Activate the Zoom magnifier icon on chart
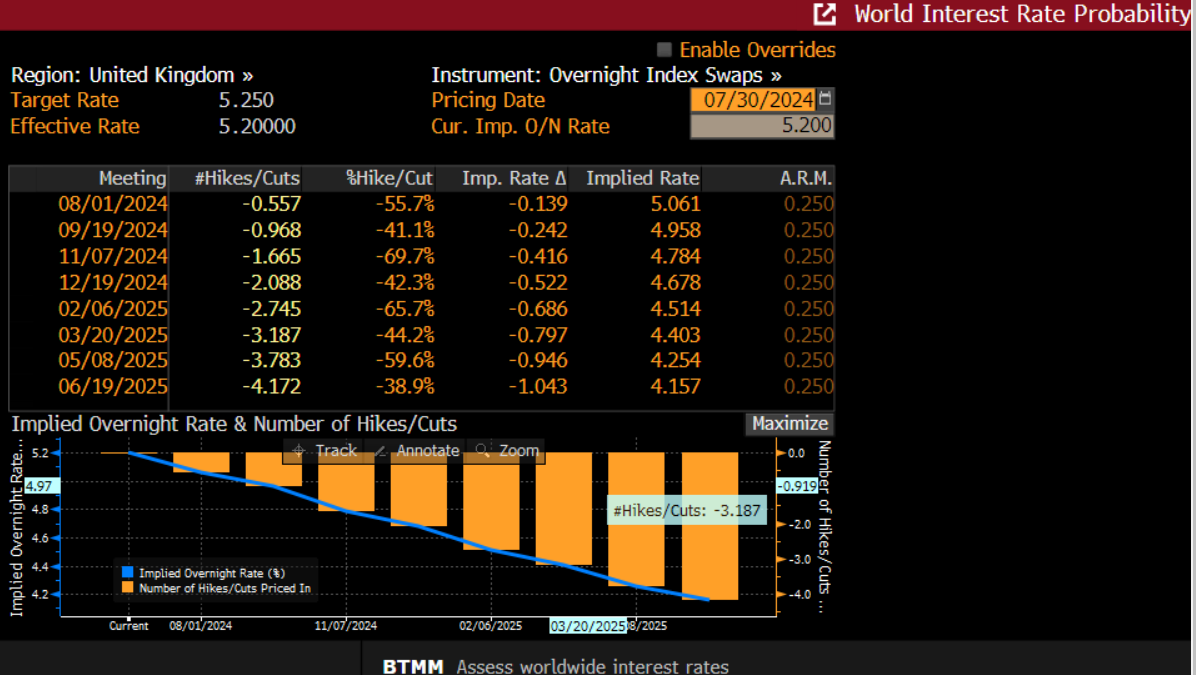Viewport: 1196px width, 675px height. point(481,451)
